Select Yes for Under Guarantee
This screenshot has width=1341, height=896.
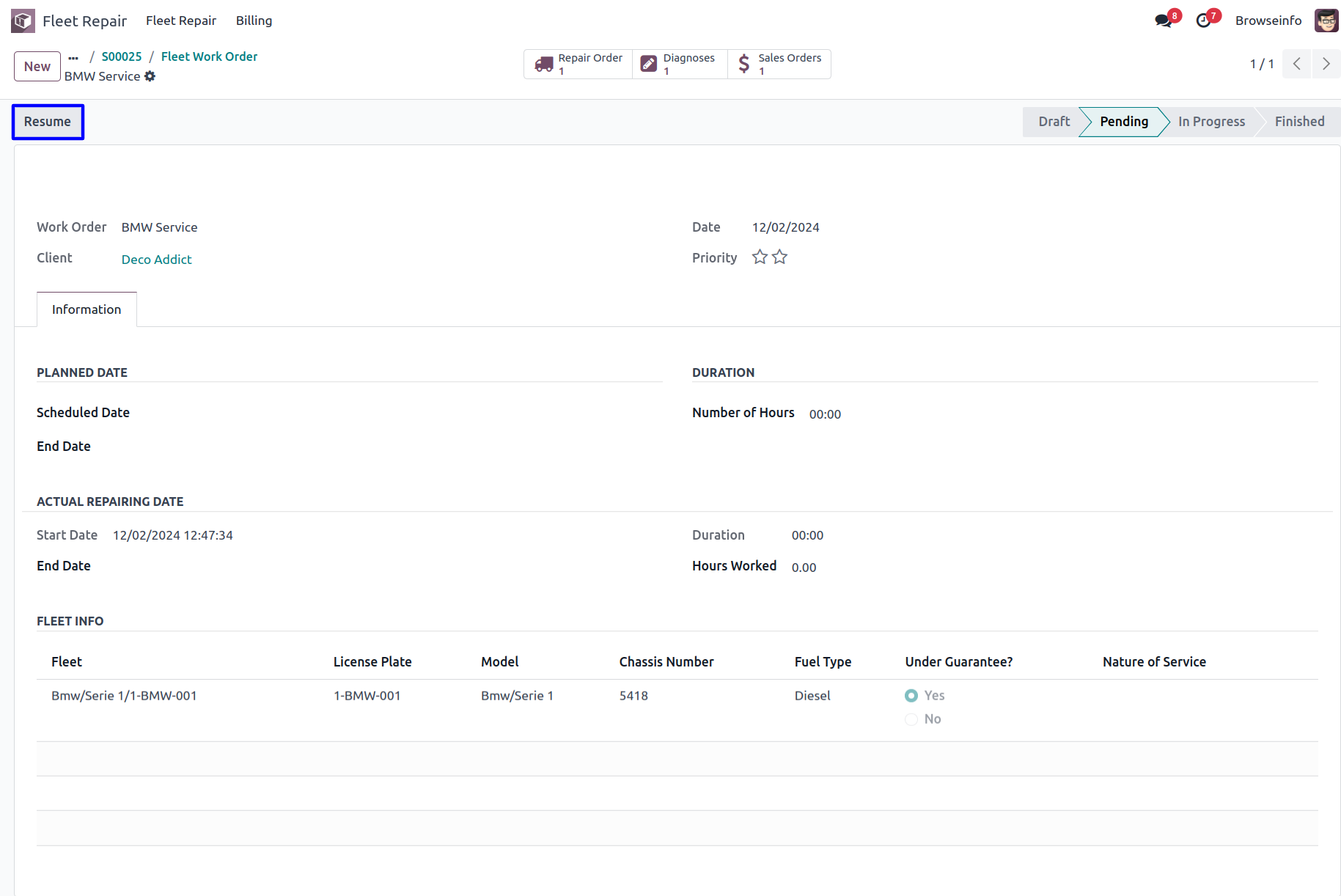[x=911, y=696]
